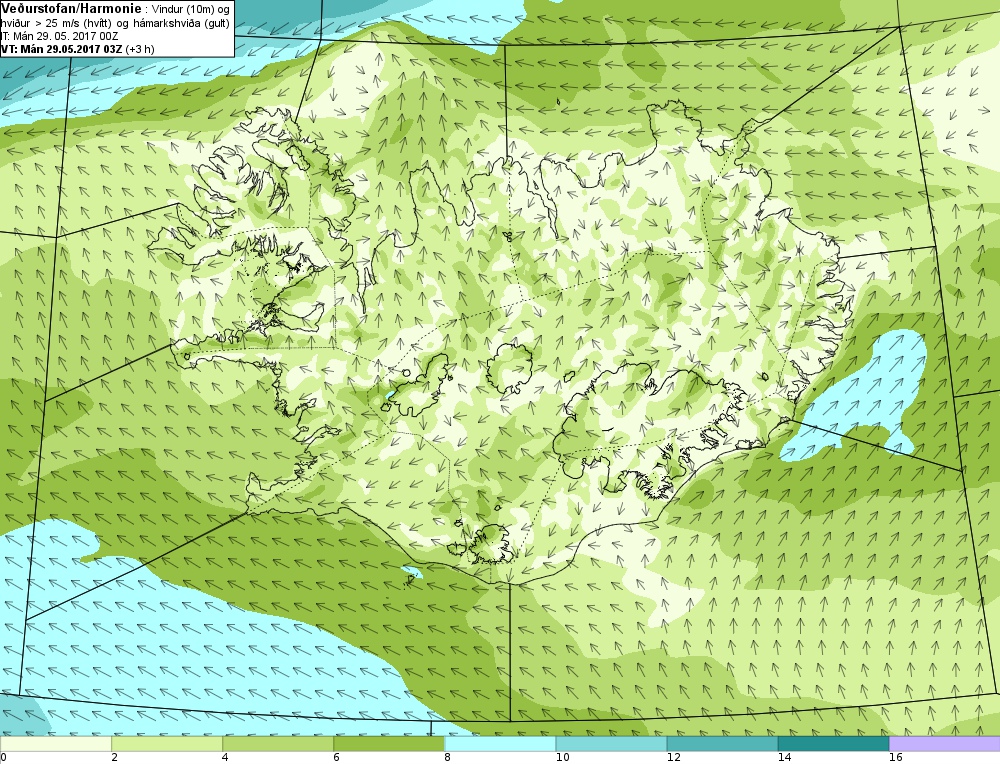The width and height of the screenshot is (1000, 764).
Task: Click the legend scale label "4"
Action: 225,758
